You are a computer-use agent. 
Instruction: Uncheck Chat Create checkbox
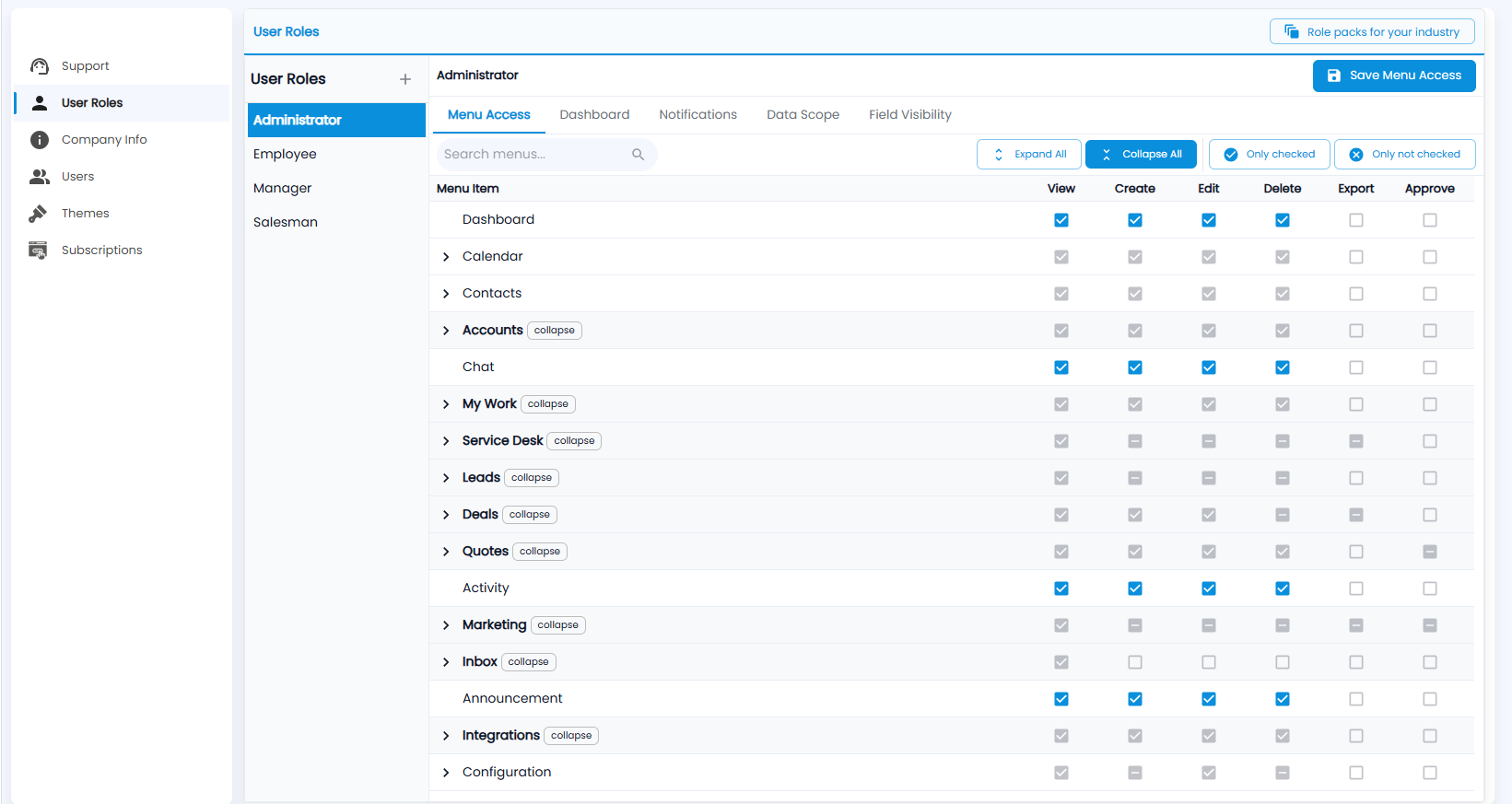coord(1135,367)
